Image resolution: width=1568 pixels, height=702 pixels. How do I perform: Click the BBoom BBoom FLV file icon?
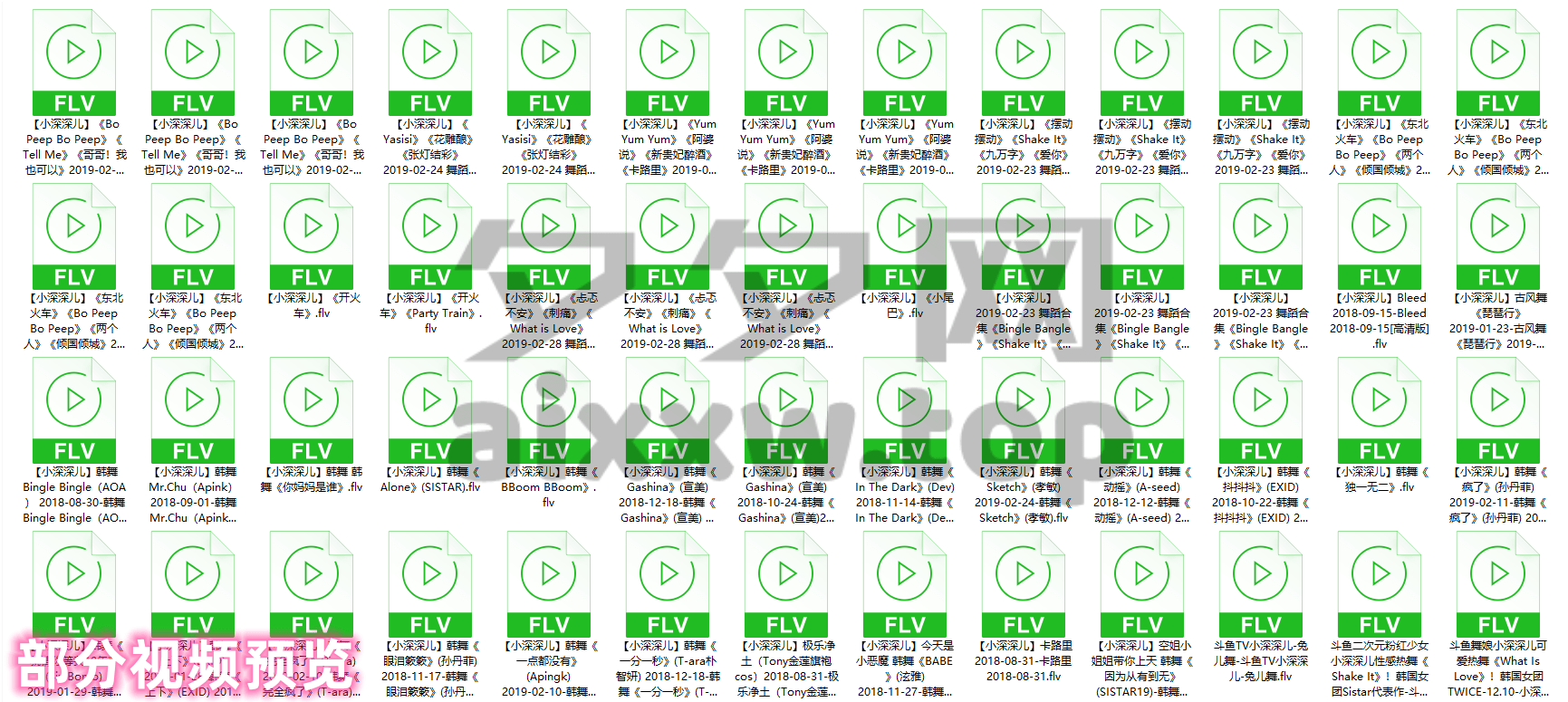[549, 410]
